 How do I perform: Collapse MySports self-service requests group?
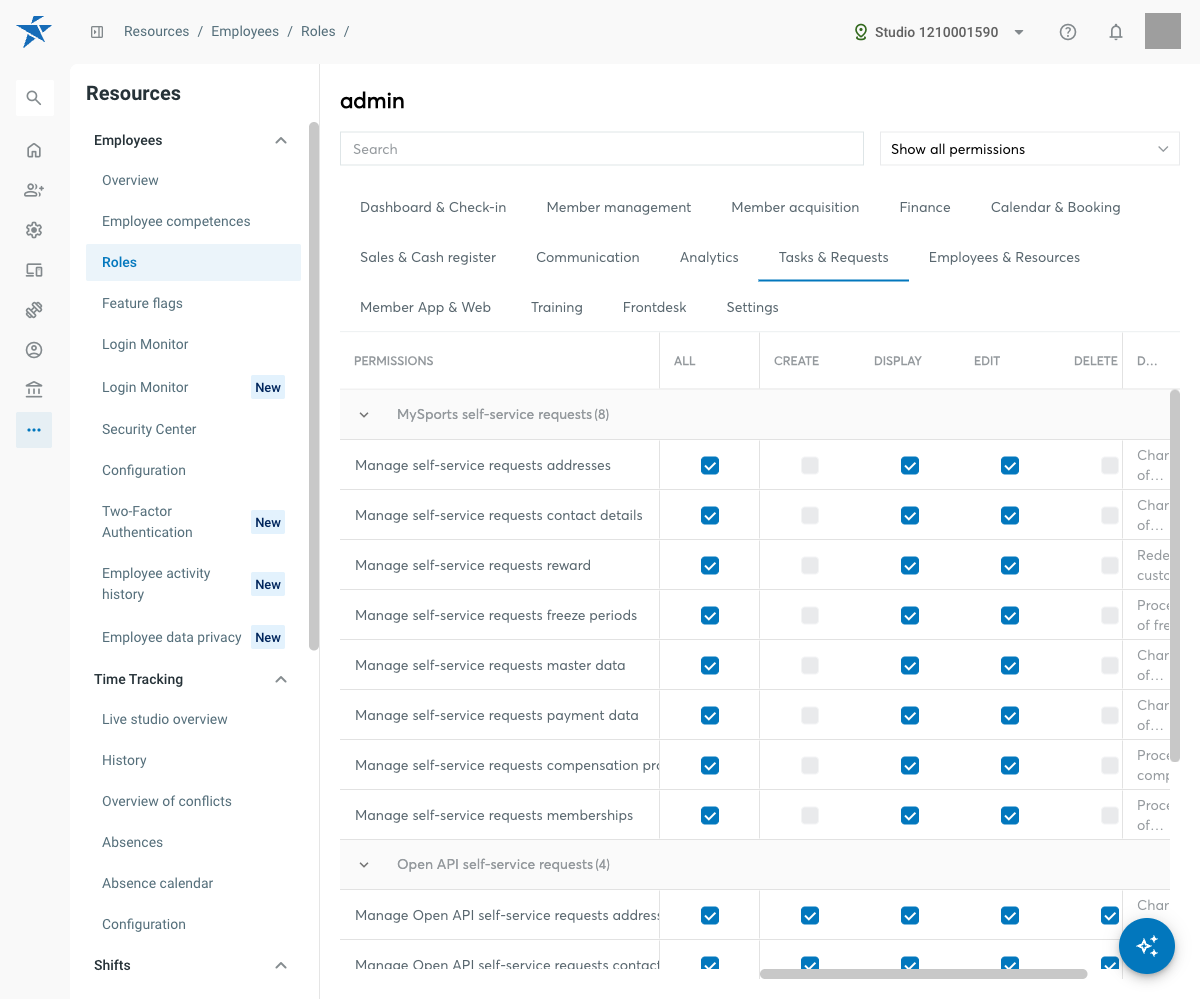tap(364, 415)
